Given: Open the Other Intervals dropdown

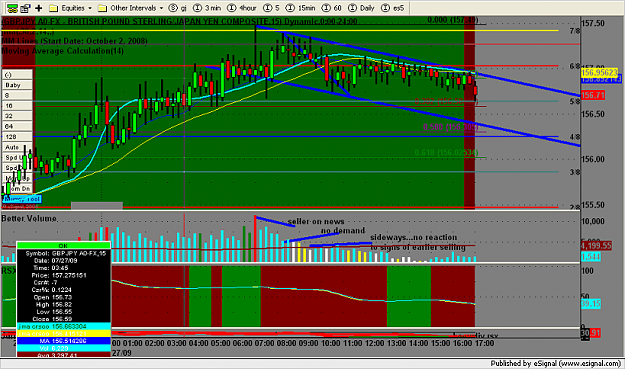Looking at the screenshot, I should pyautogui.click(x=131, y=8).
